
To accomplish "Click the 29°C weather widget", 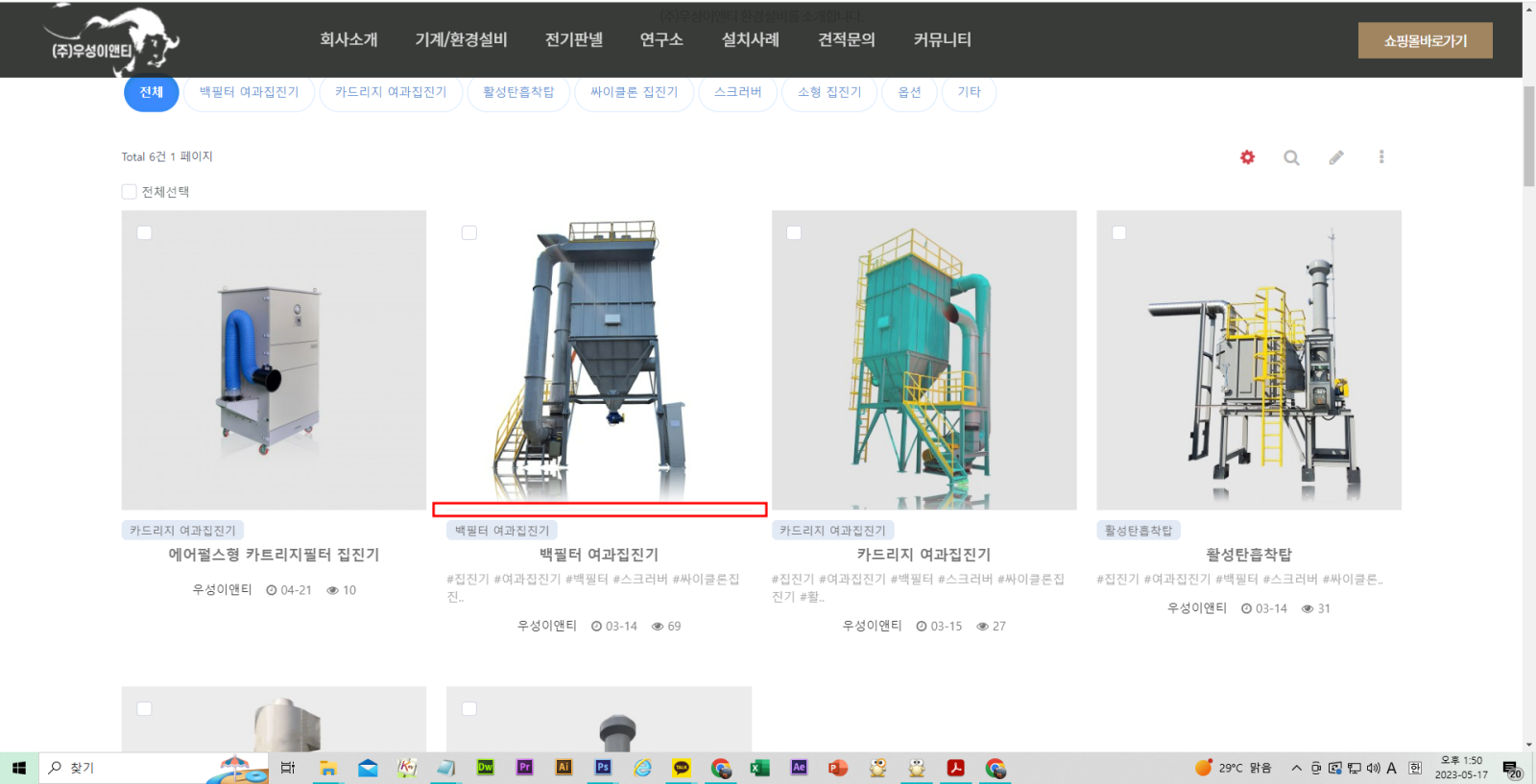I will click(x=1234, y=768).
